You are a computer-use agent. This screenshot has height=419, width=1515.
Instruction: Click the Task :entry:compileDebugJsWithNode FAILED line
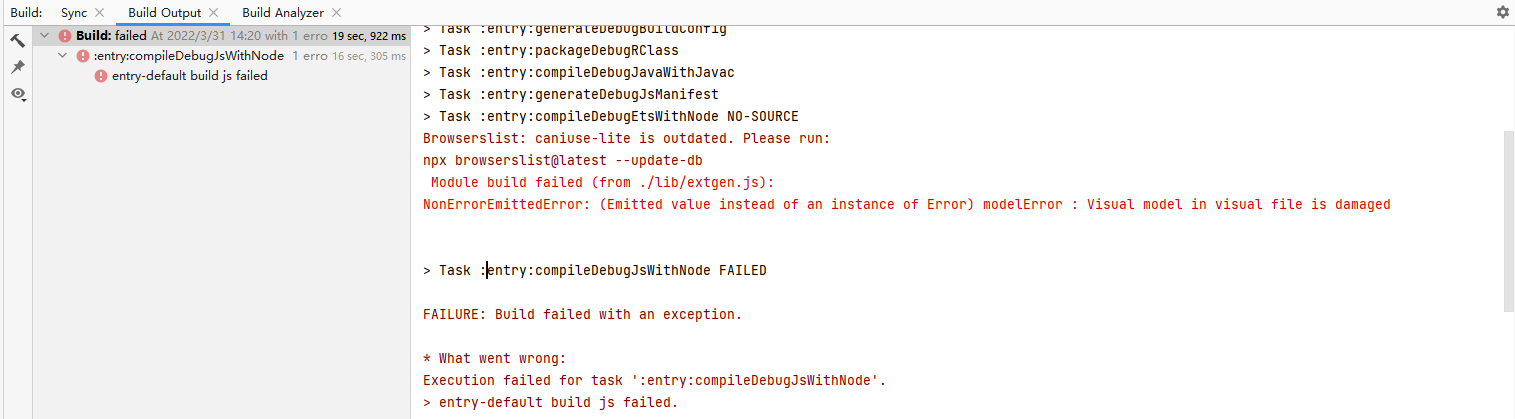click(x=594, y=270)
